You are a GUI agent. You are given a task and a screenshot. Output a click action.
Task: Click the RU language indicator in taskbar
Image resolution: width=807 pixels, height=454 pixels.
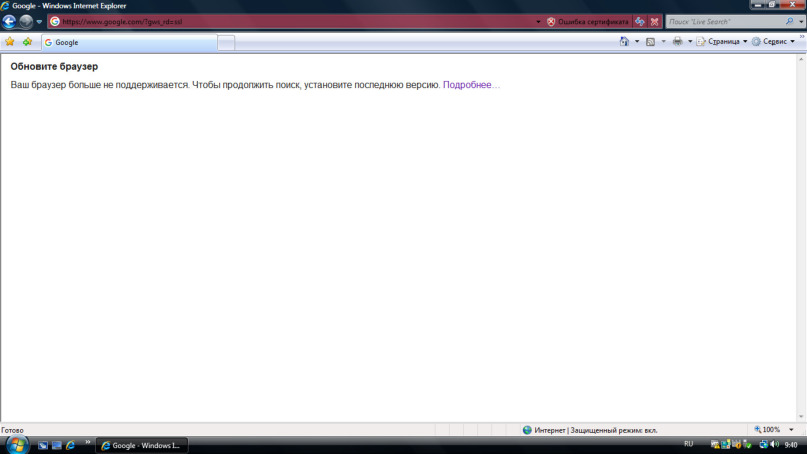tap(688, 444)
